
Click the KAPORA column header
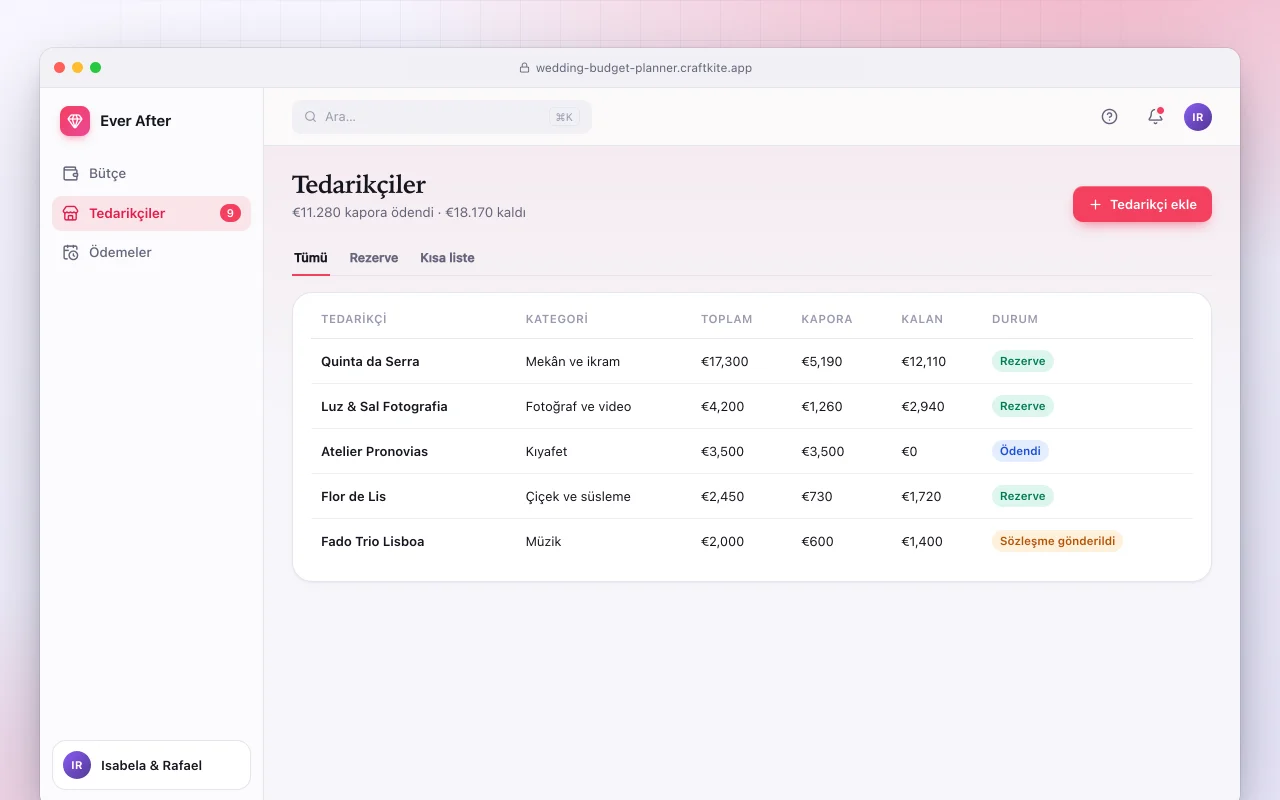click(x=827, y=319)
